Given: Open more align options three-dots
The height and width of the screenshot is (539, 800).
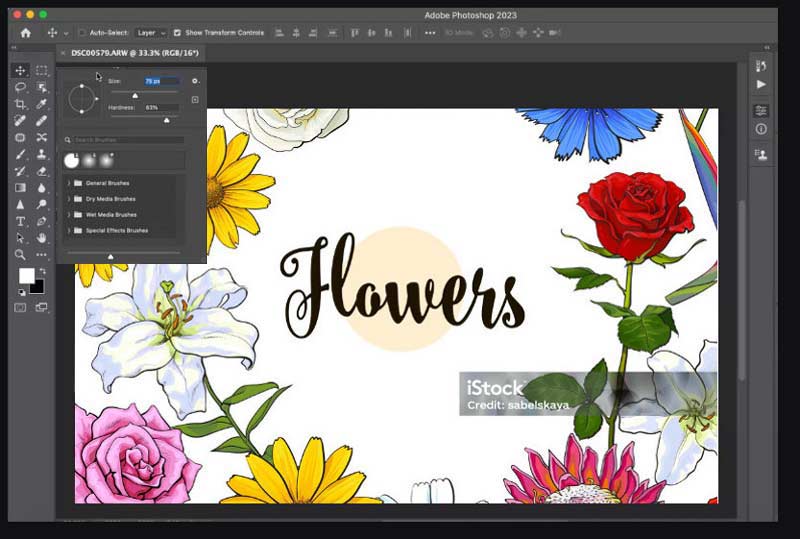Looking at the screenshot, I should (x=430, y=33).
